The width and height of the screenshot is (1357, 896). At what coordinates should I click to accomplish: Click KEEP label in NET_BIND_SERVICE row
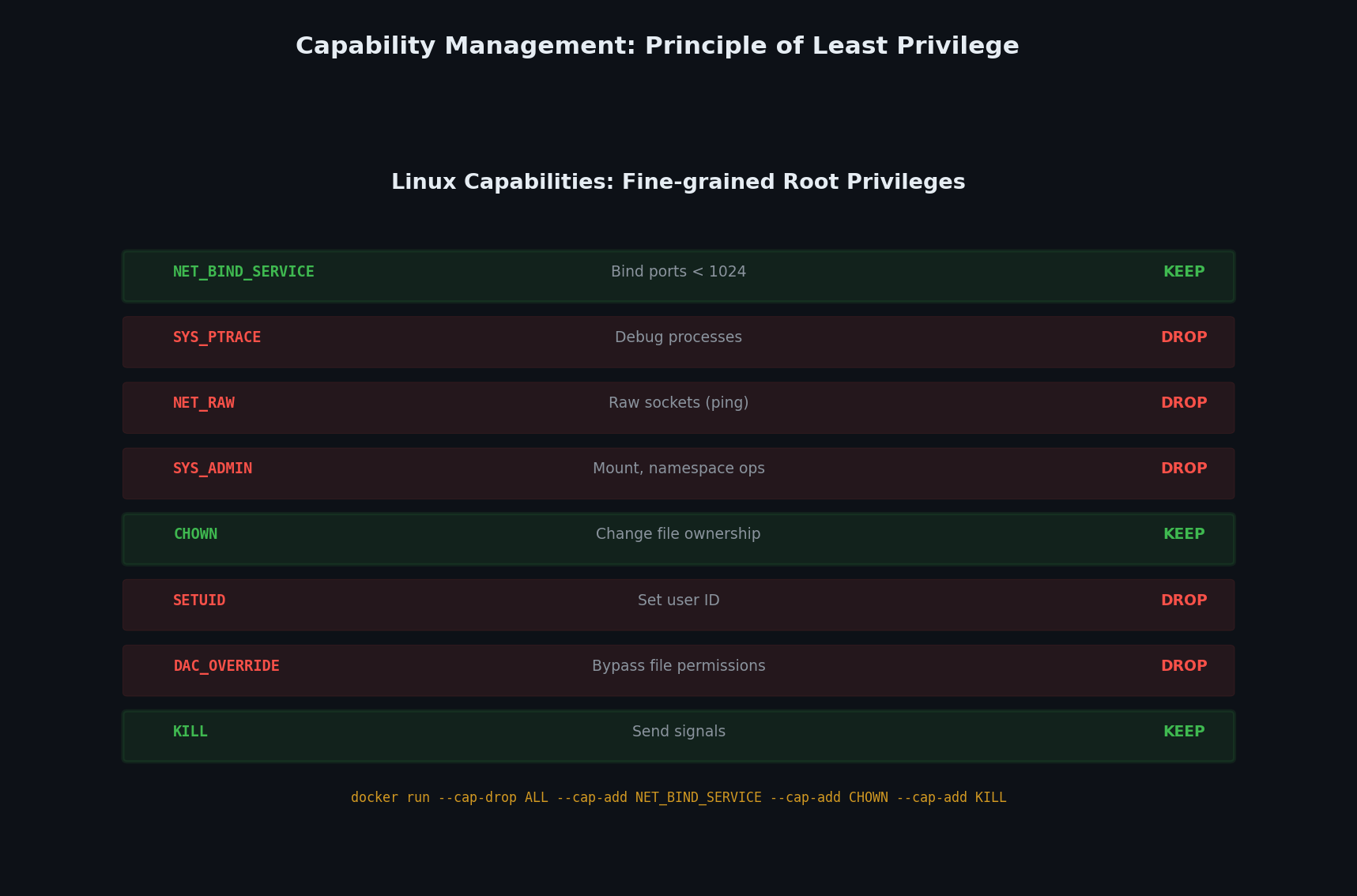(1184, 272)
